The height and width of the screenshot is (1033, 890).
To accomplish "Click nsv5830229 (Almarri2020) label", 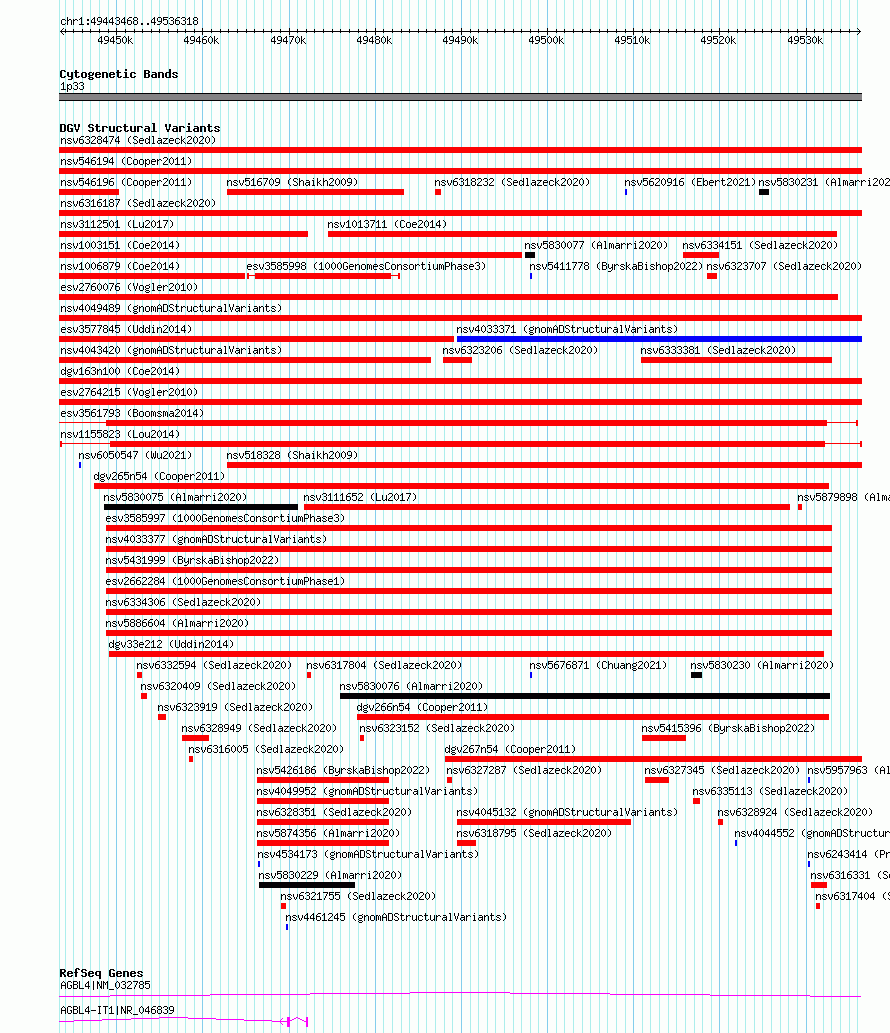I will [330, 878].
